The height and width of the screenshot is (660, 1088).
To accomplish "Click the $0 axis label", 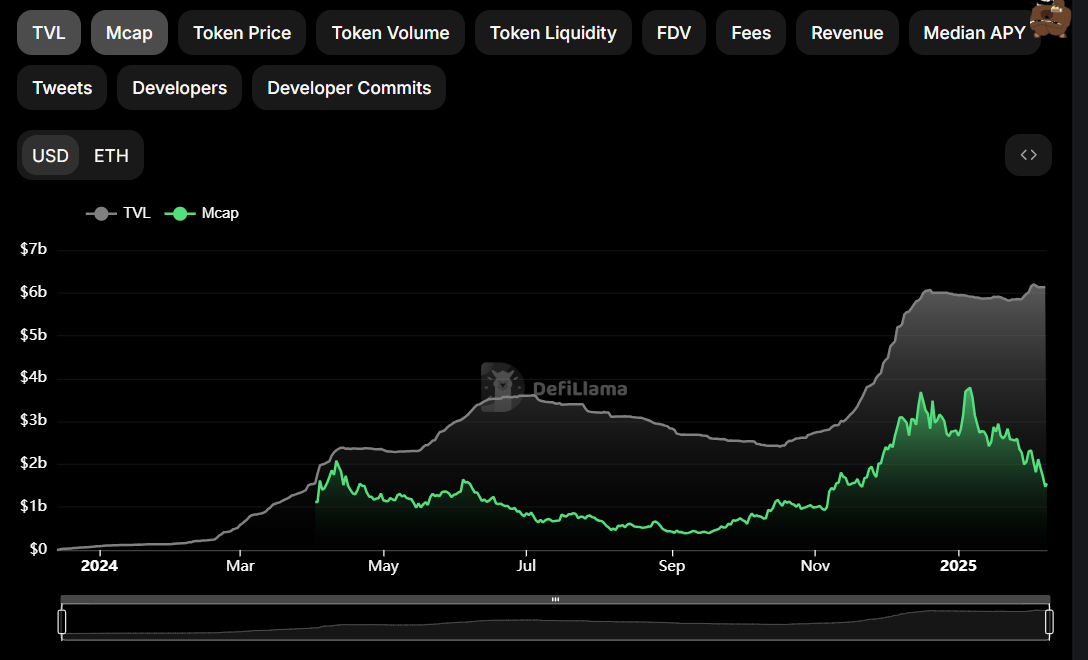I will 38,549.
